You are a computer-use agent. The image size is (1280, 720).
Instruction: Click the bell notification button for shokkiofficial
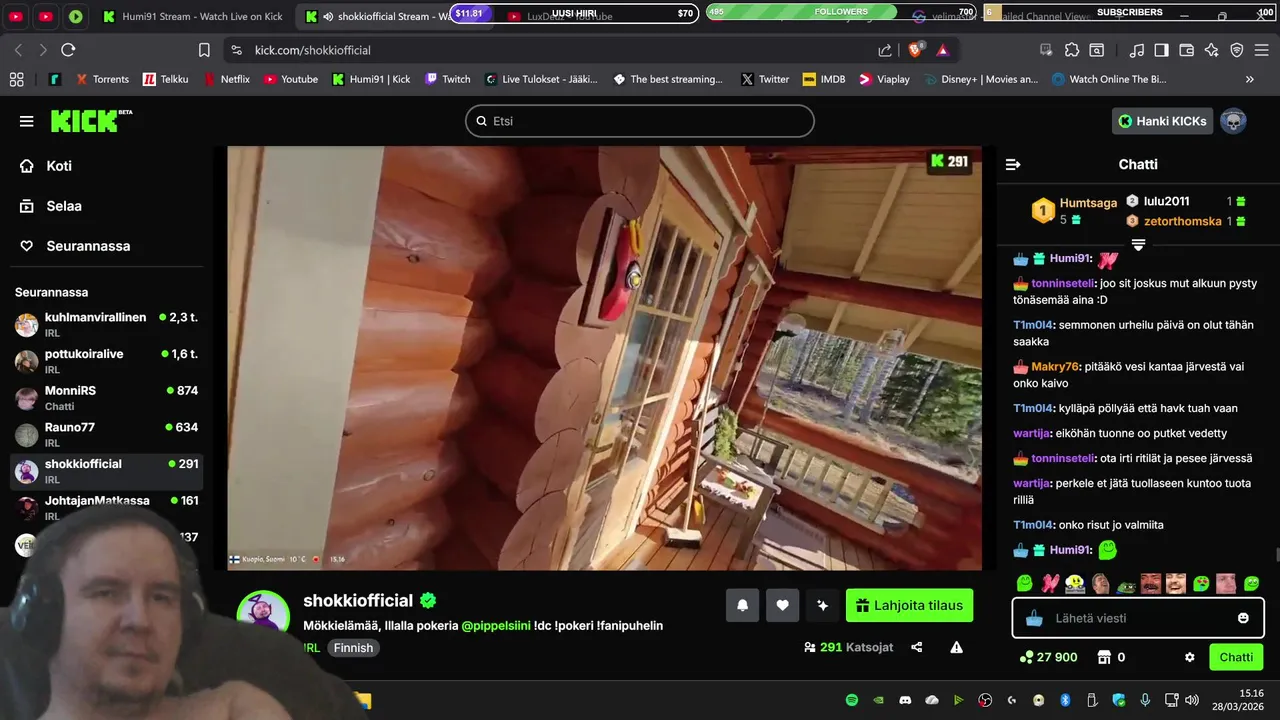[x=742, y=605]
